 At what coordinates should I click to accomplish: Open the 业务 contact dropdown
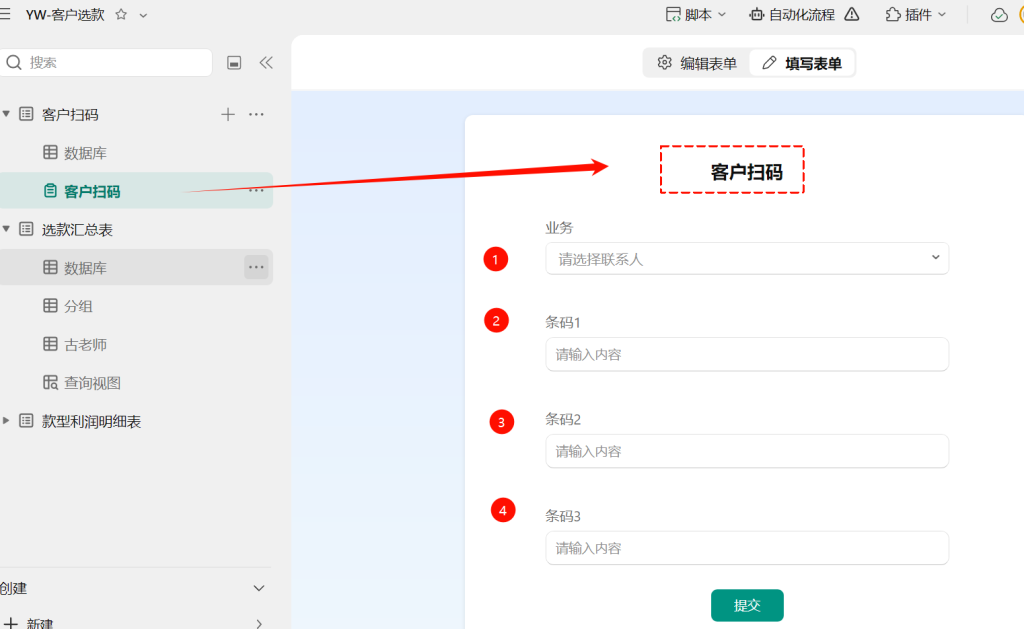(747, 259)
